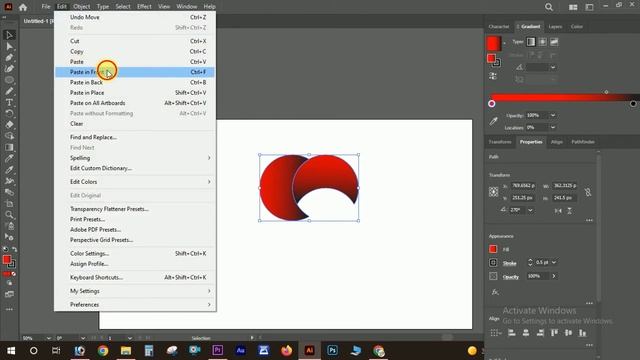The width and height of the screenshot is (640, 360).
Task: Open the zoom level dropdown in status bar
Action: coord(49,338)
